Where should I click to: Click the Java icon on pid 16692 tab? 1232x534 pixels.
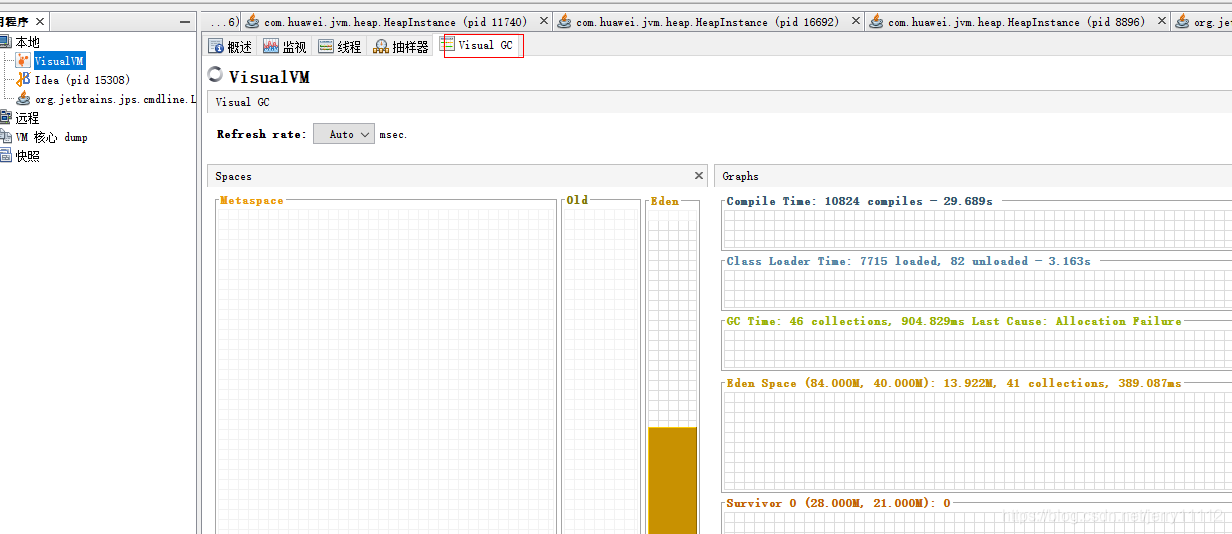coord(564,21)
